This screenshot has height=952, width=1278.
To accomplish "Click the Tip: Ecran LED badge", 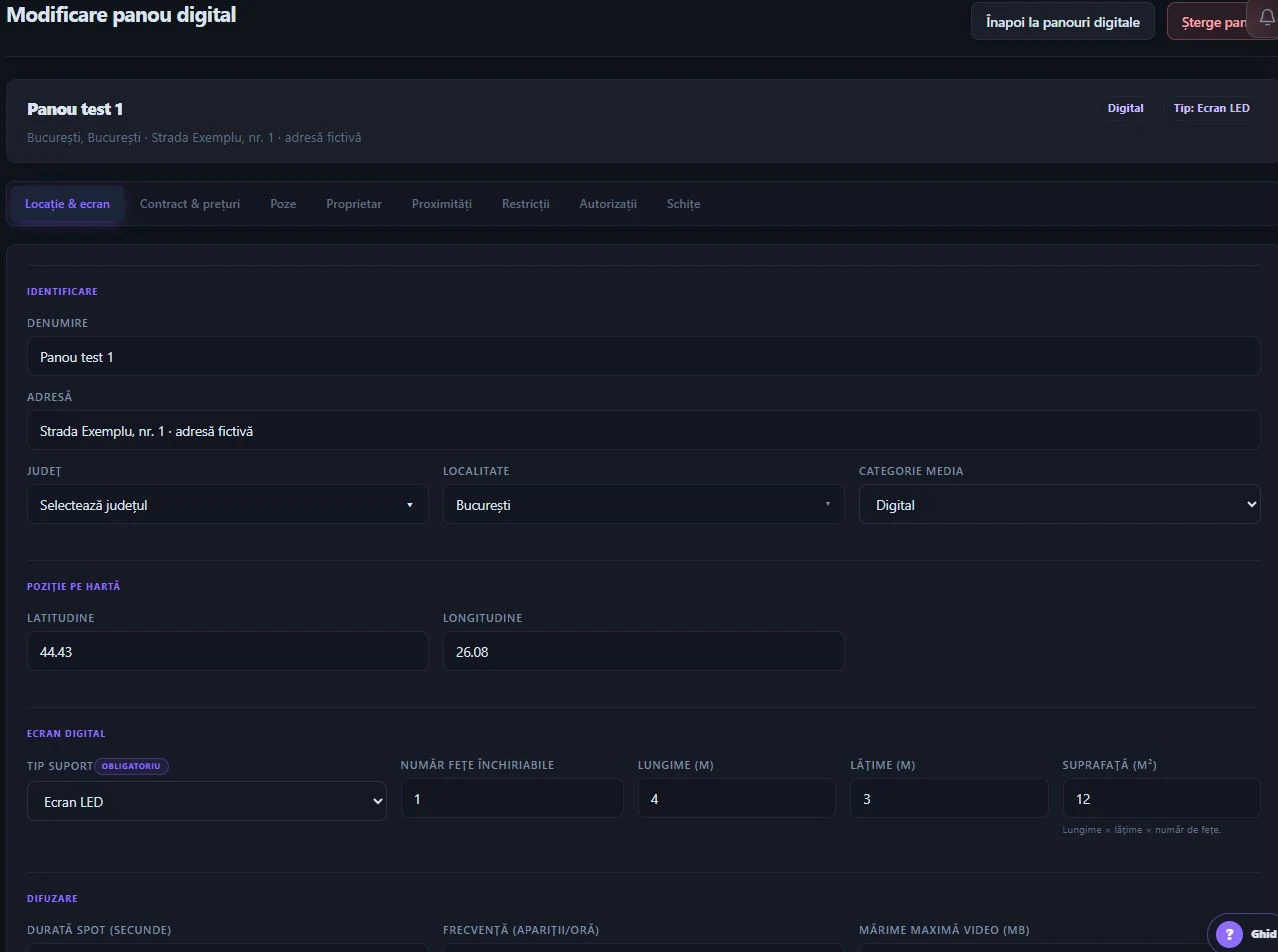I will [x=1211, y=108].
